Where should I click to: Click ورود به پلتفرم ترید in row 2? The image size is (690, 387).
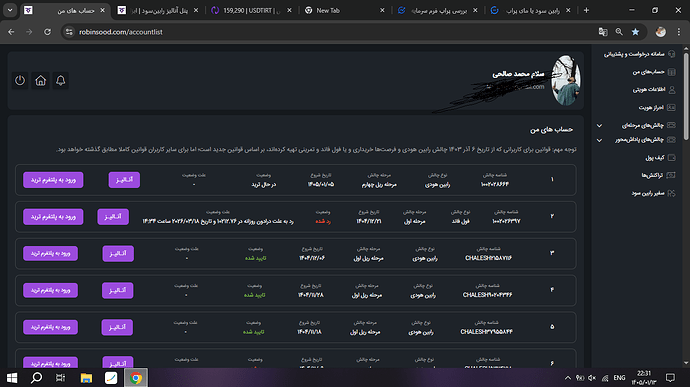pos(53,217)
